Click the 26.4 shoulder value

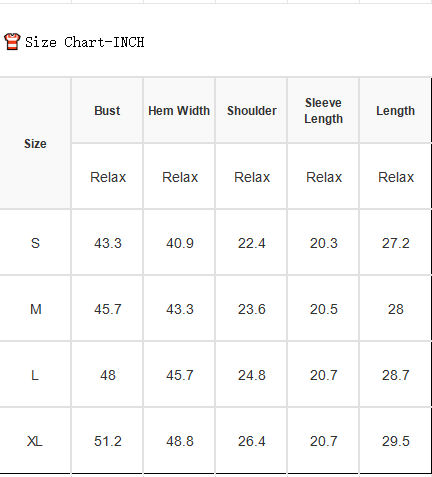click(x=252, y=441)
